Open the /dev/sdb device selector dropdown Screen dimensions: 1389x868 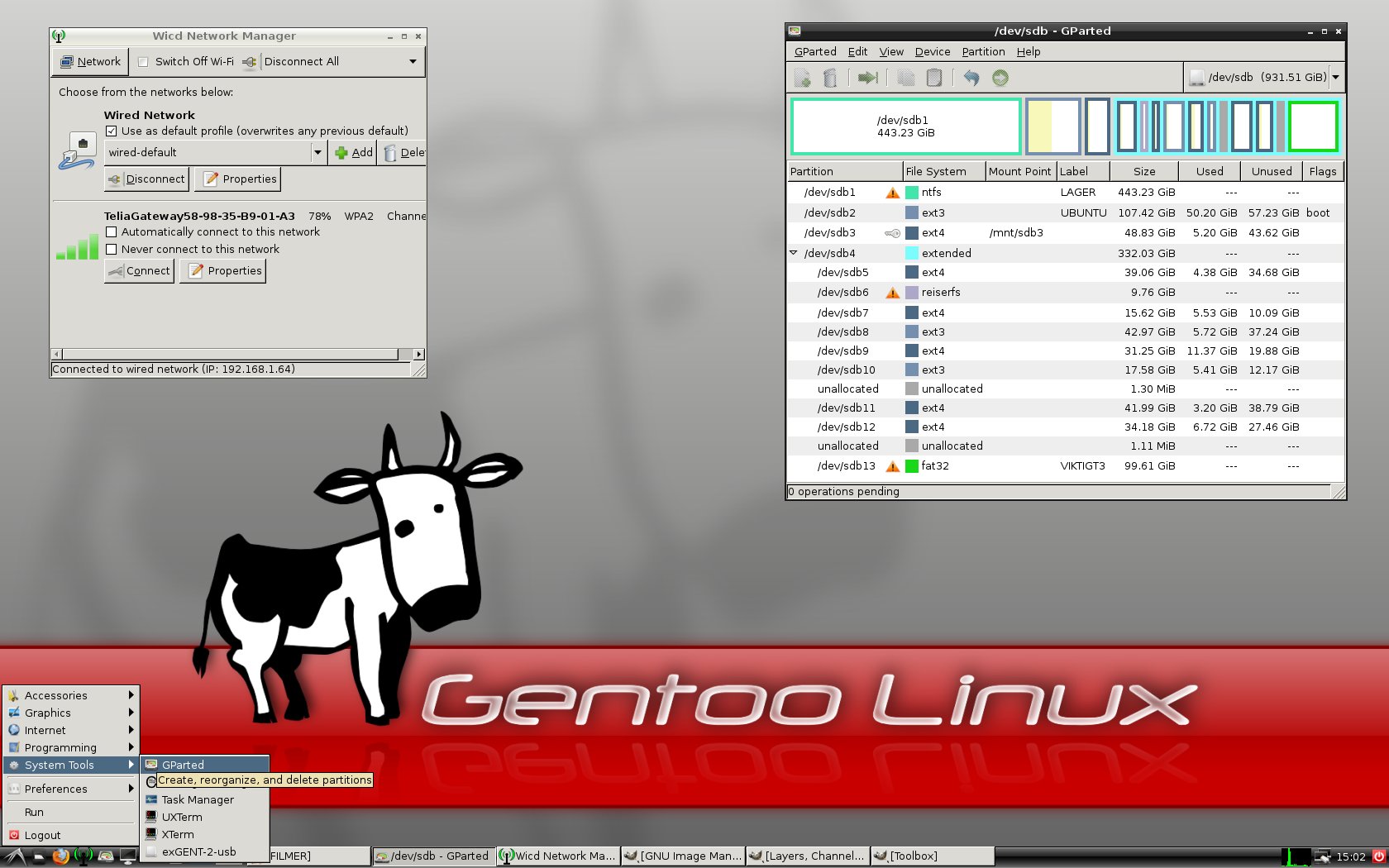pyautogui.click(x=1334, y=78)
